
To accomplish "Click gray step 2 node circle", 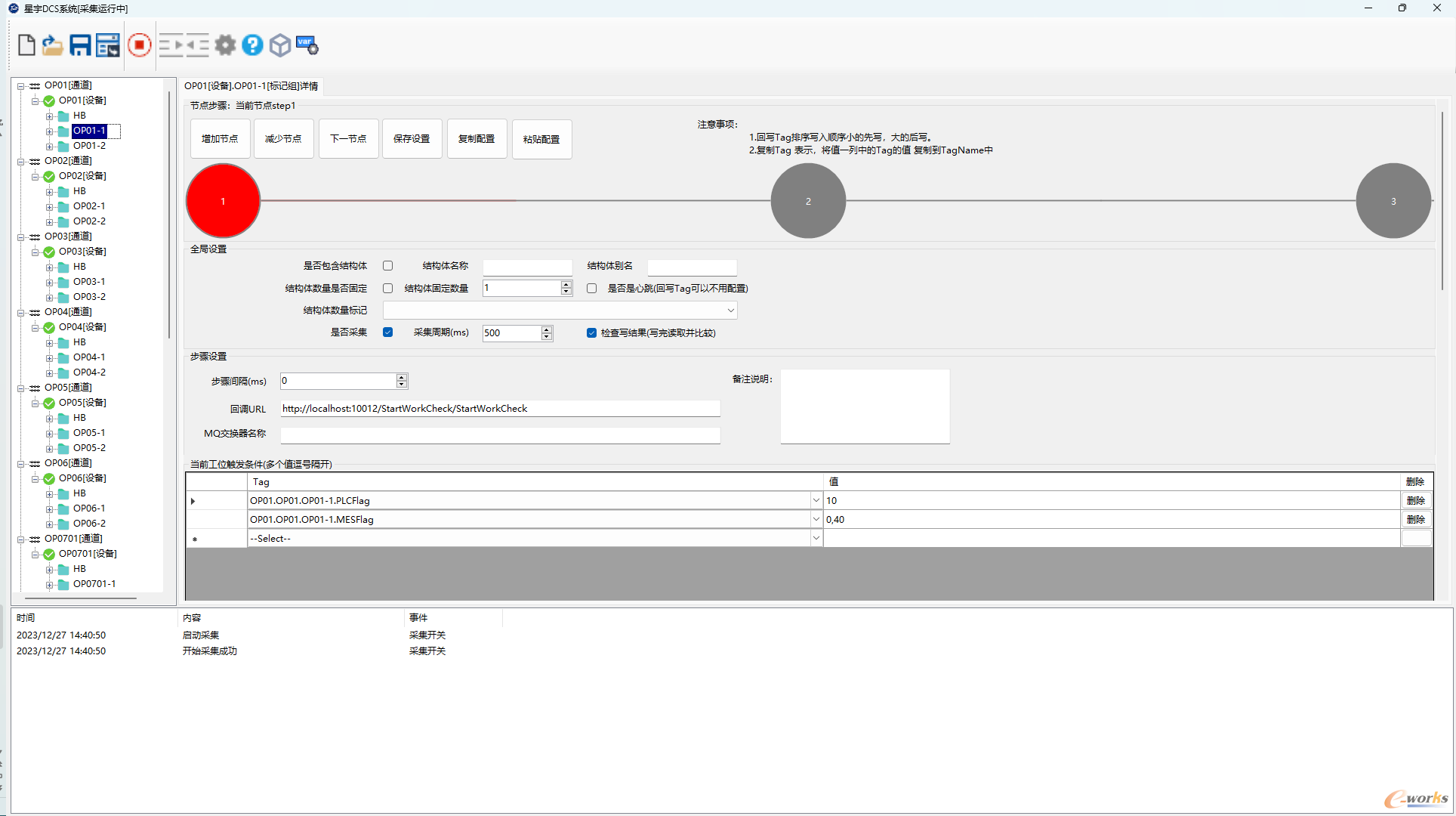I will tap(808, 201).
